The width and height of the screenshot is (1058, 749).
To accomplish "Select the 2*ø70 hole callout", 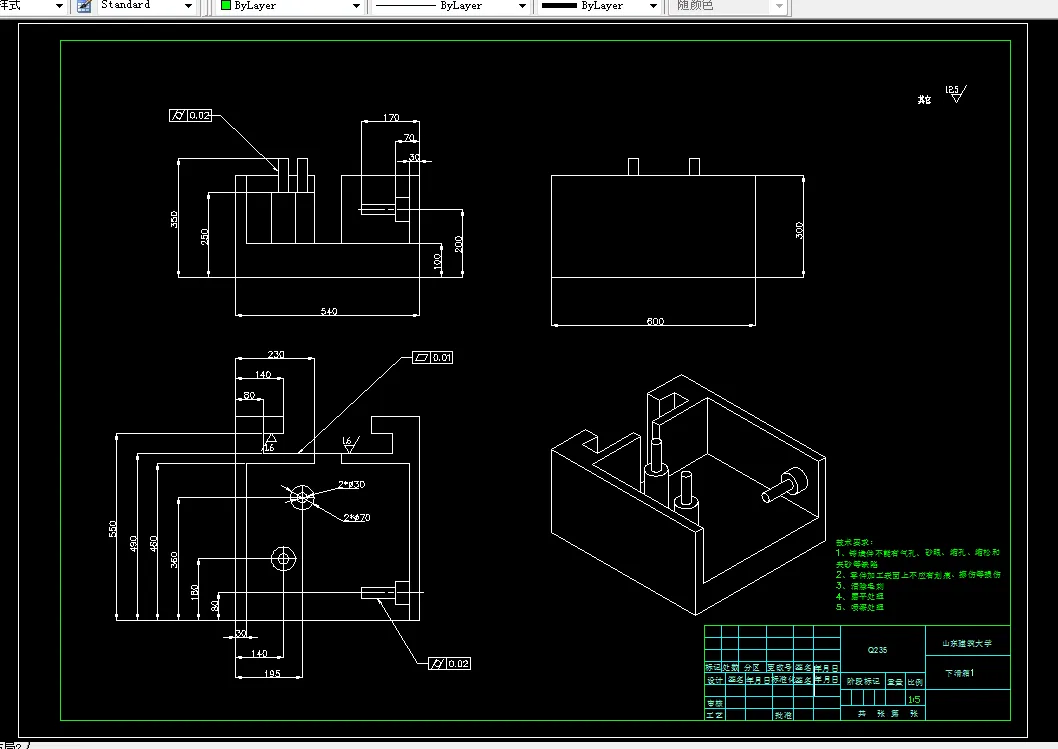I will coord(357,518).
